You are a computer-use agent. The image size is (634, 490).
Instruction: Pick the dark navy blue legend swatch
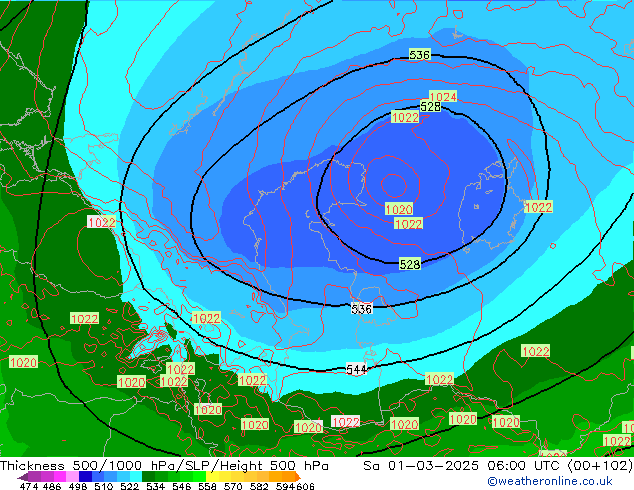85,476
